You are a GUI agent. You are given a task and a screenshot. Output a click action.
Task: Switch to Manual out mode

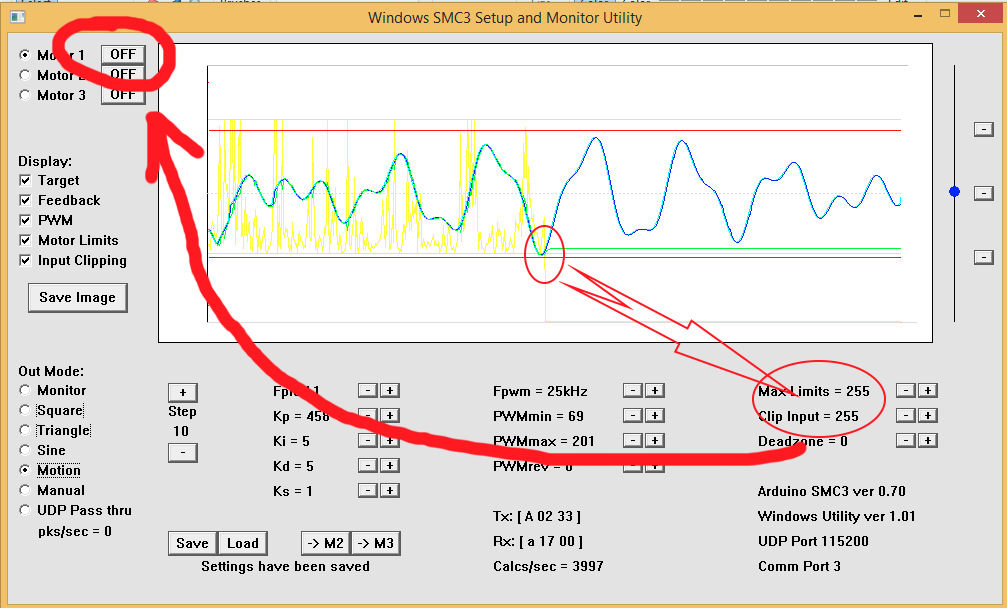(24, 490)
